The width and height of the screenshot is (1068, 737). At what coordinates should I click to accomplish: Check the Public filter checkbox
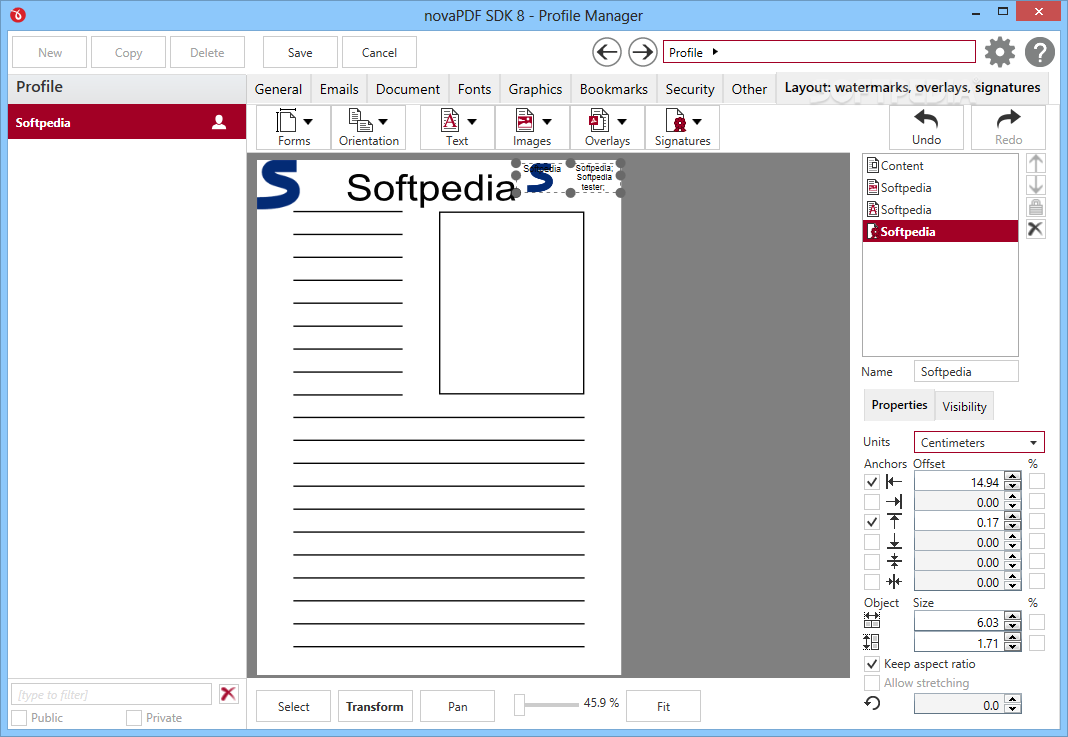19,718
